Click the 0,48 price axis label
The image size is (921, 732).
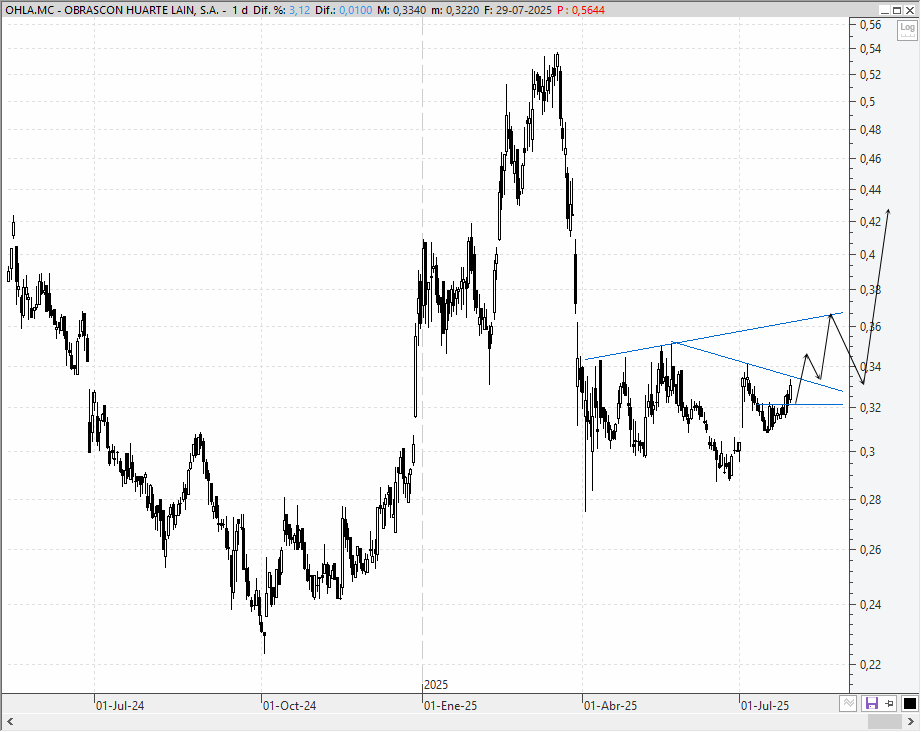click(870, 130)
